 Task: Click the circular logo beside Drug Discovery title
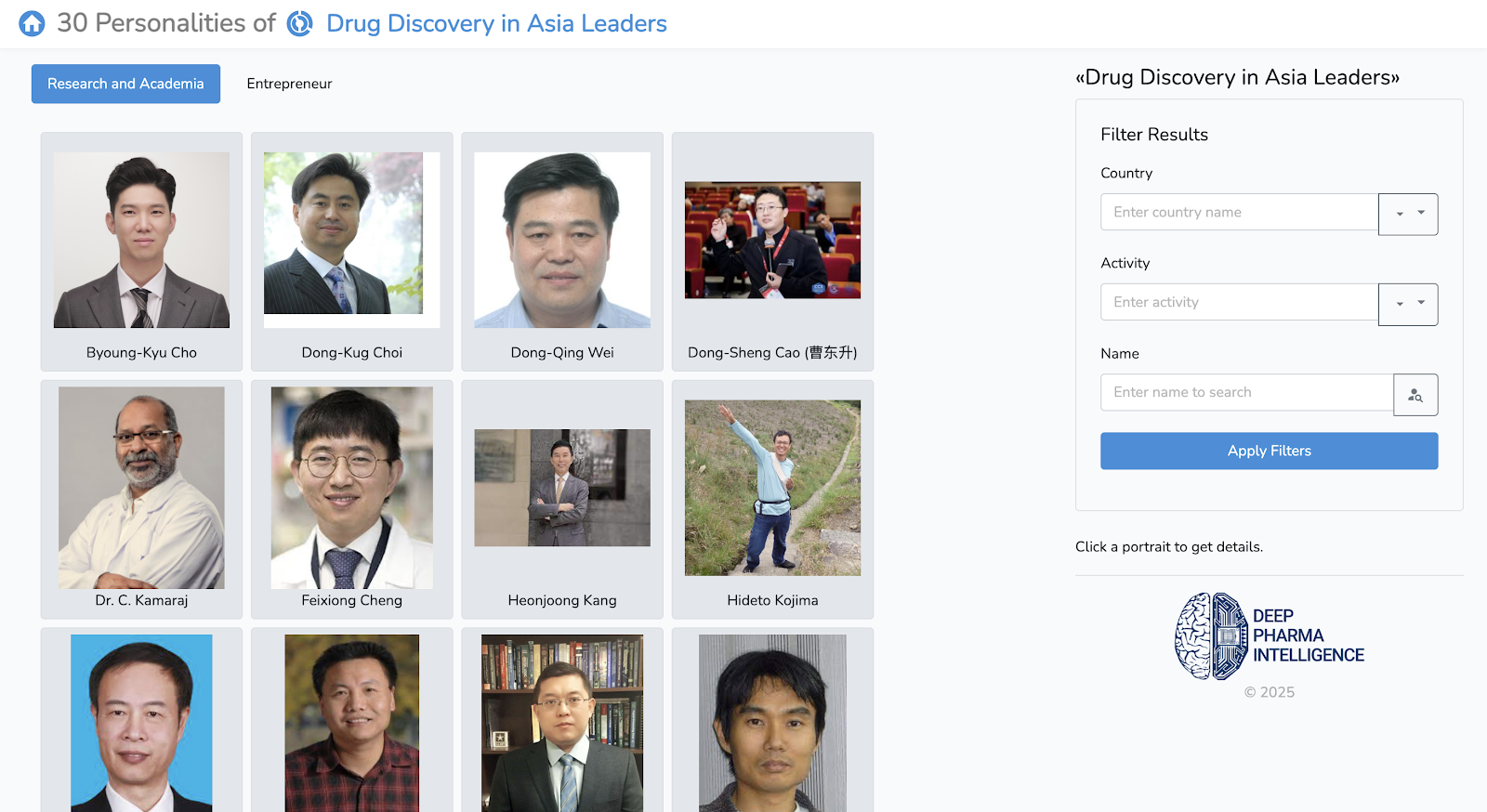pos(299,23)
